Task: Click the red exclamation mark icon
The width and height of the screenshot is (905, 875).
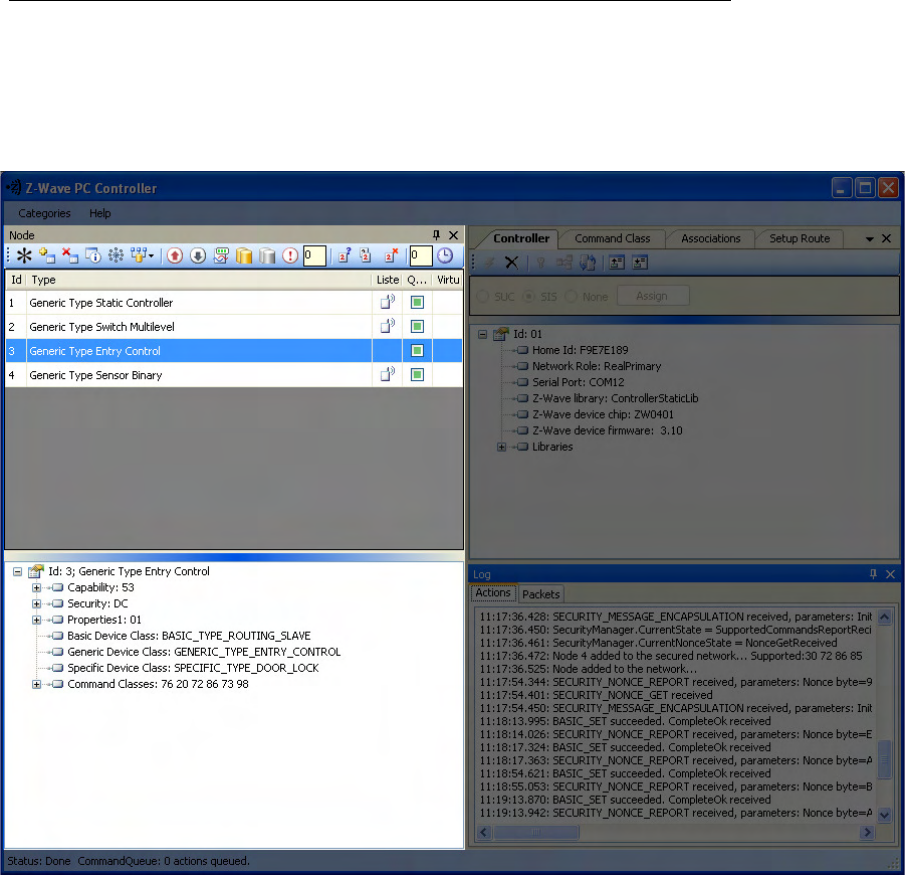Action: pos(290,256)
